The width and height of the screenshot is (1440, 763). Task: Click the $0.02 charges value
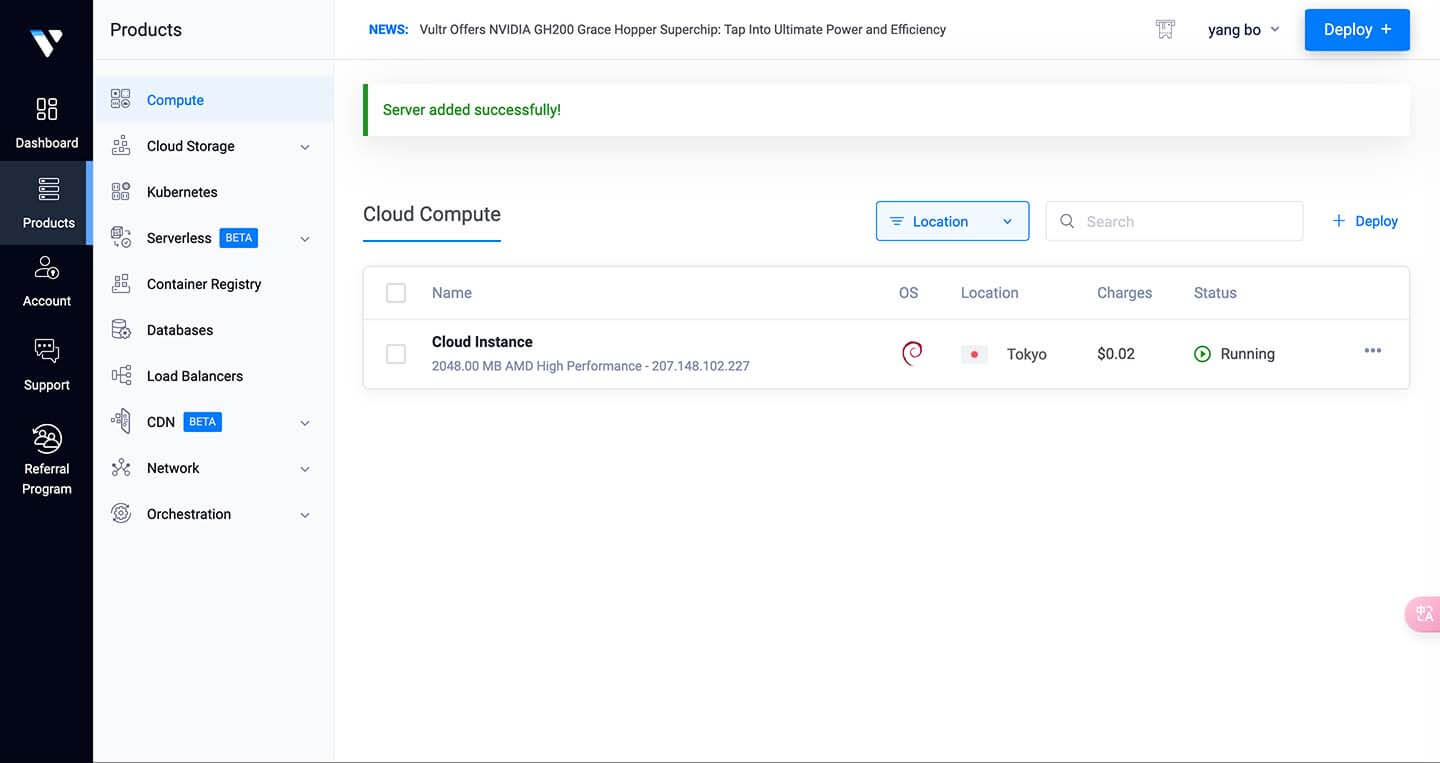click(x=1116, y=354)
